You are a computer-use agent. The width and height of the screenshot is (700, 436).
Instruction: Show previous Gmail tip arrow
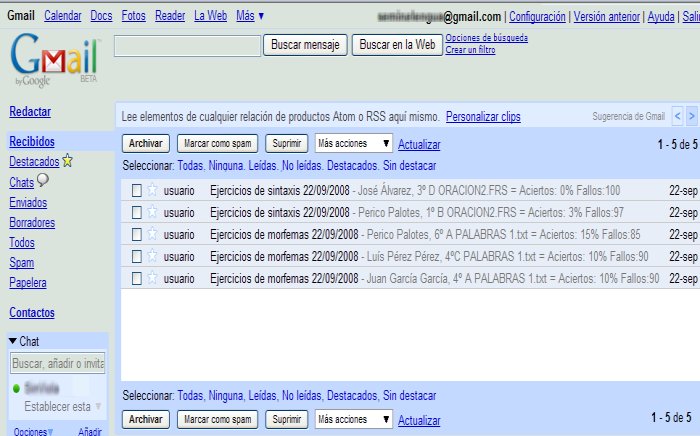click(x=678, y=116)
